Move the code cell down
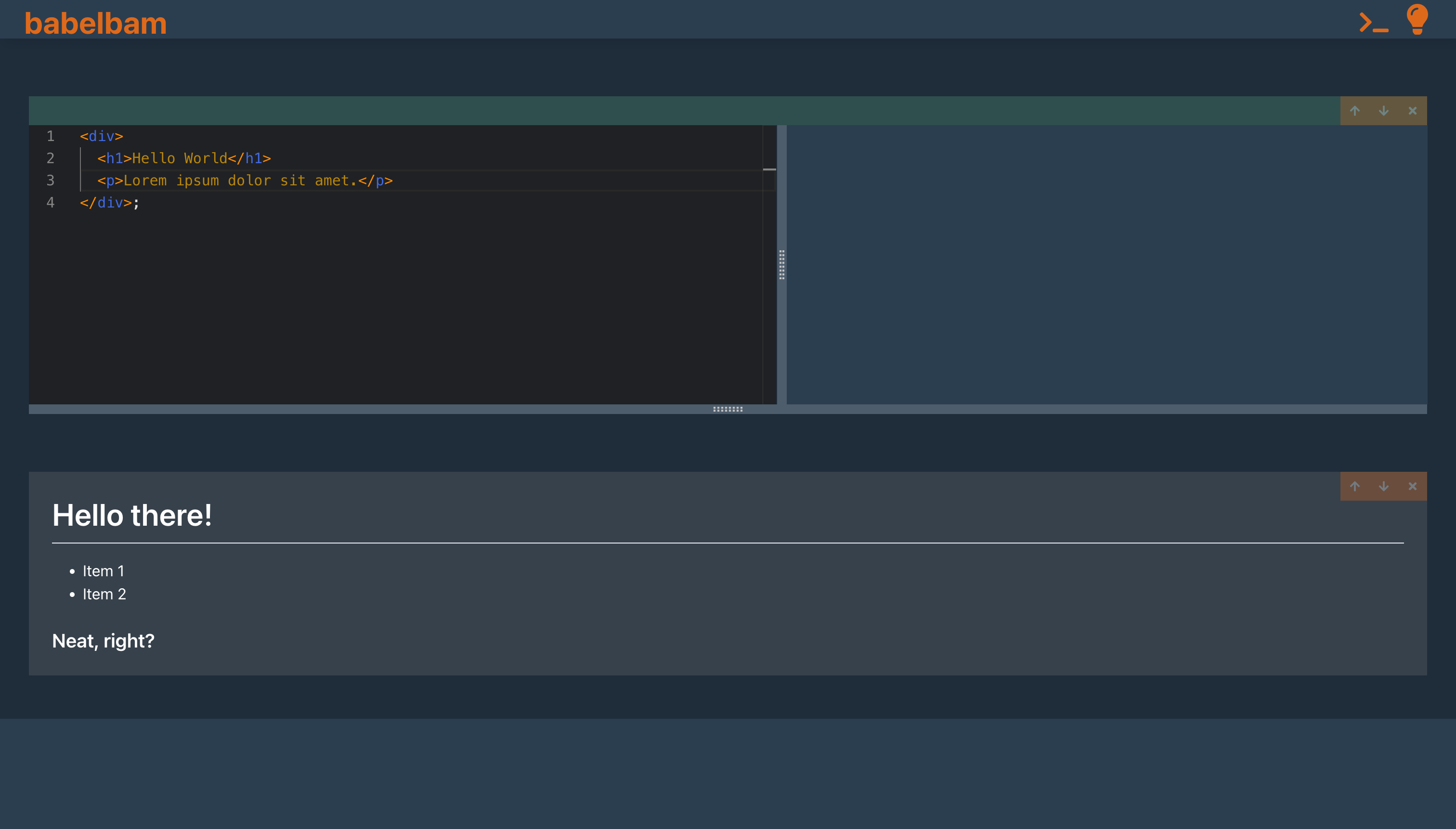 tap(1383, 111)
